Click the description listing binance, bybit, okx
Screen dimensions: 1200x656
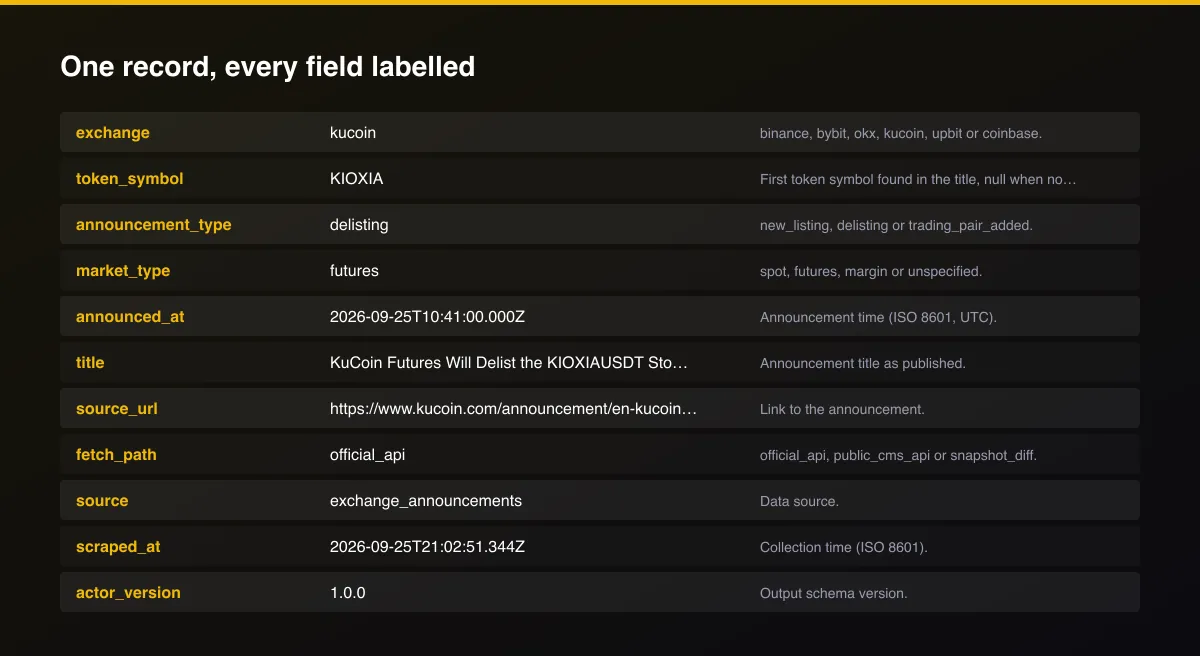[901, 133]
